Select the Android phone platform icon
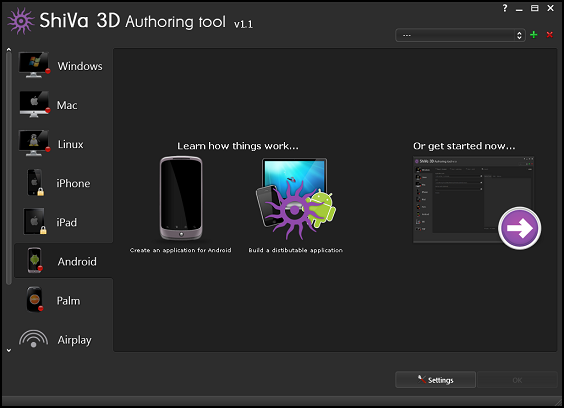This screenshot has width=564, height=408. click(35, 260)
